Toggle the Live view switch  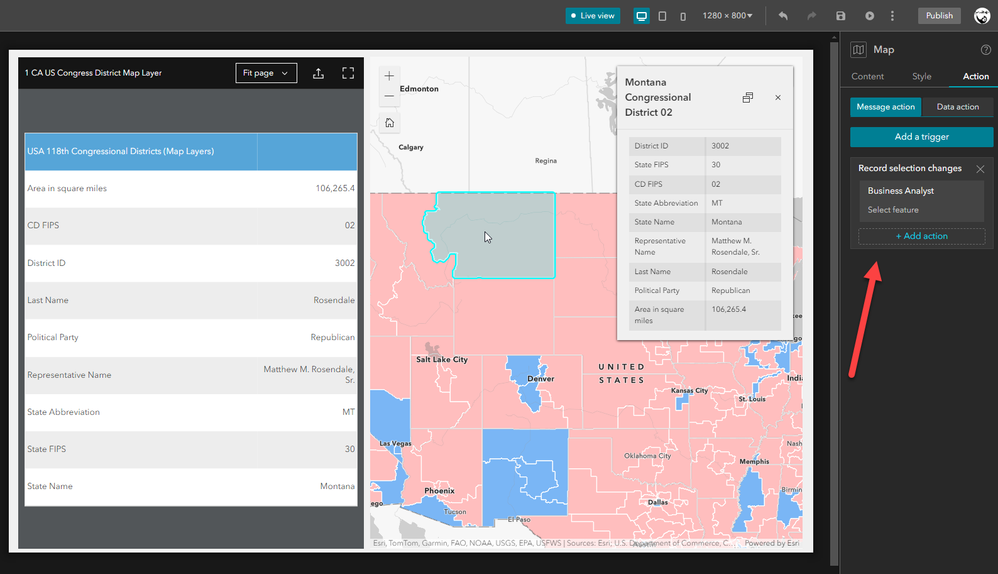[592, 16]
